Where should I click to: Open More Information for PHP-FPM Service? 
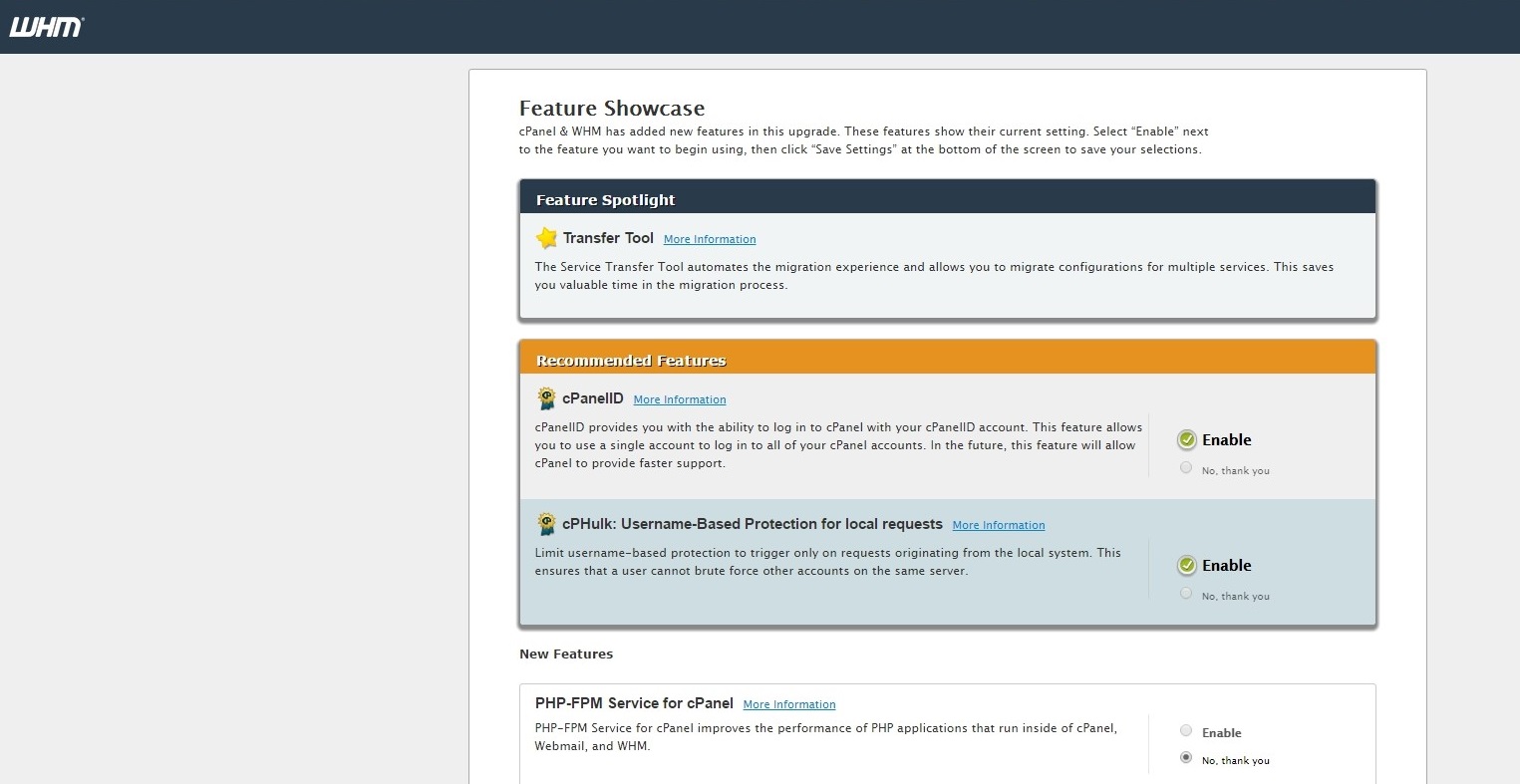click(x=789, y=705)
